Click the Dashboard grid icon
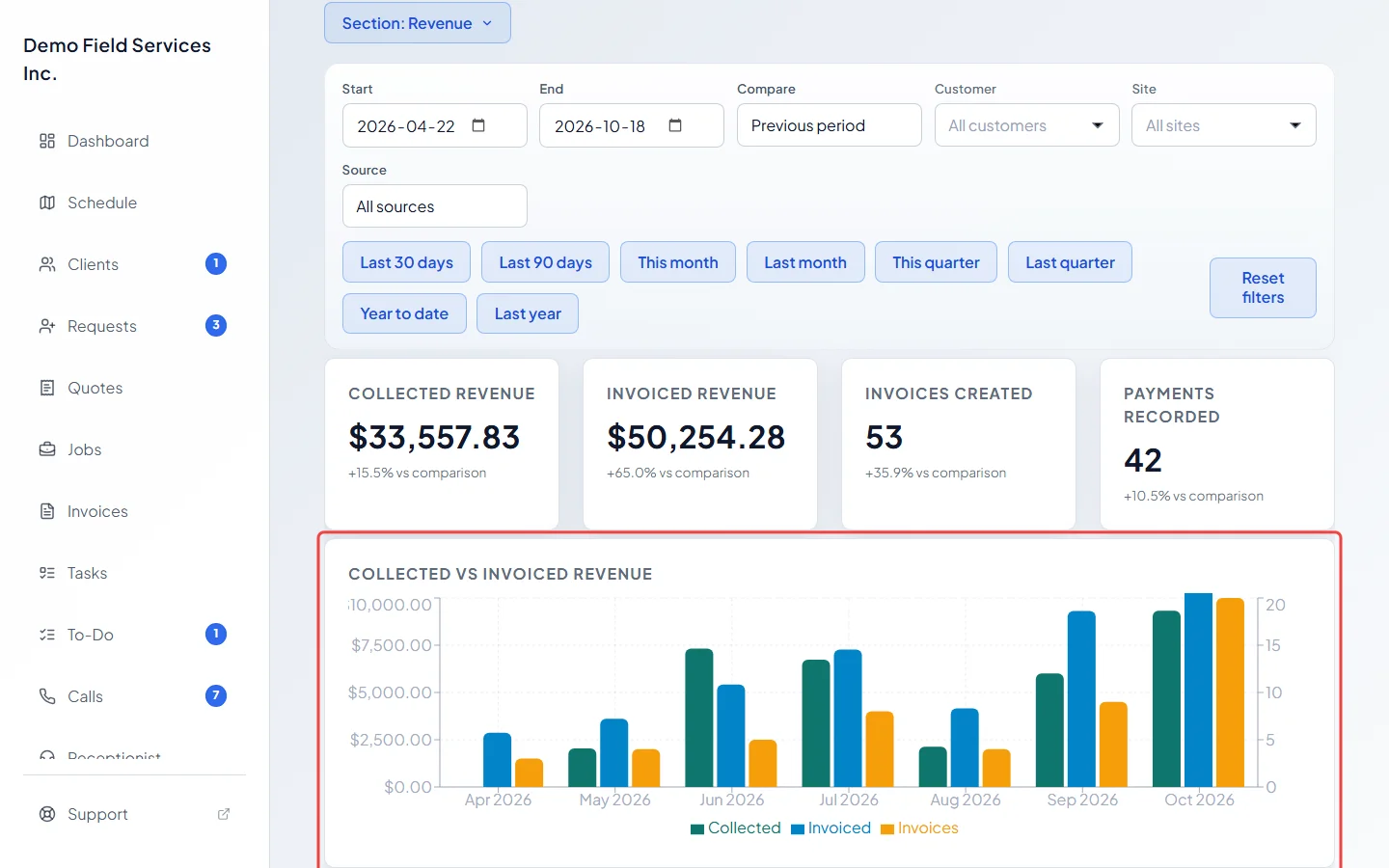This screenshot has width=1389, height=868. tap(47, 141)
